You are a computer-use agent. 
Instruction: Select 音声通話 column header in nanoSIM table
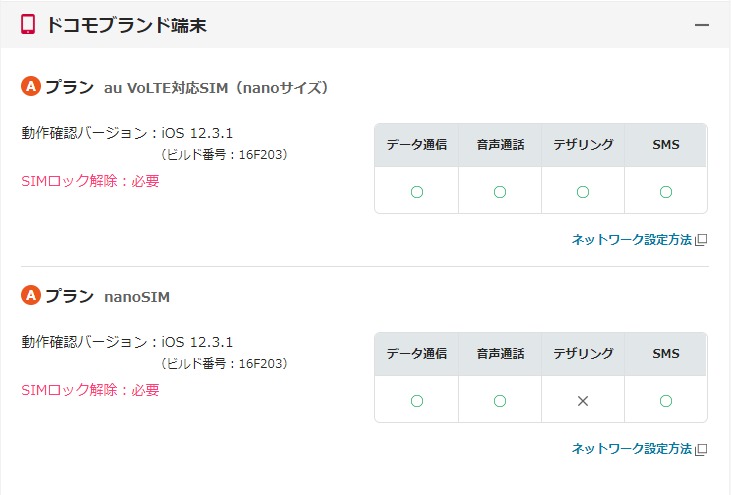pyautogui.click(x=500, y=354)
